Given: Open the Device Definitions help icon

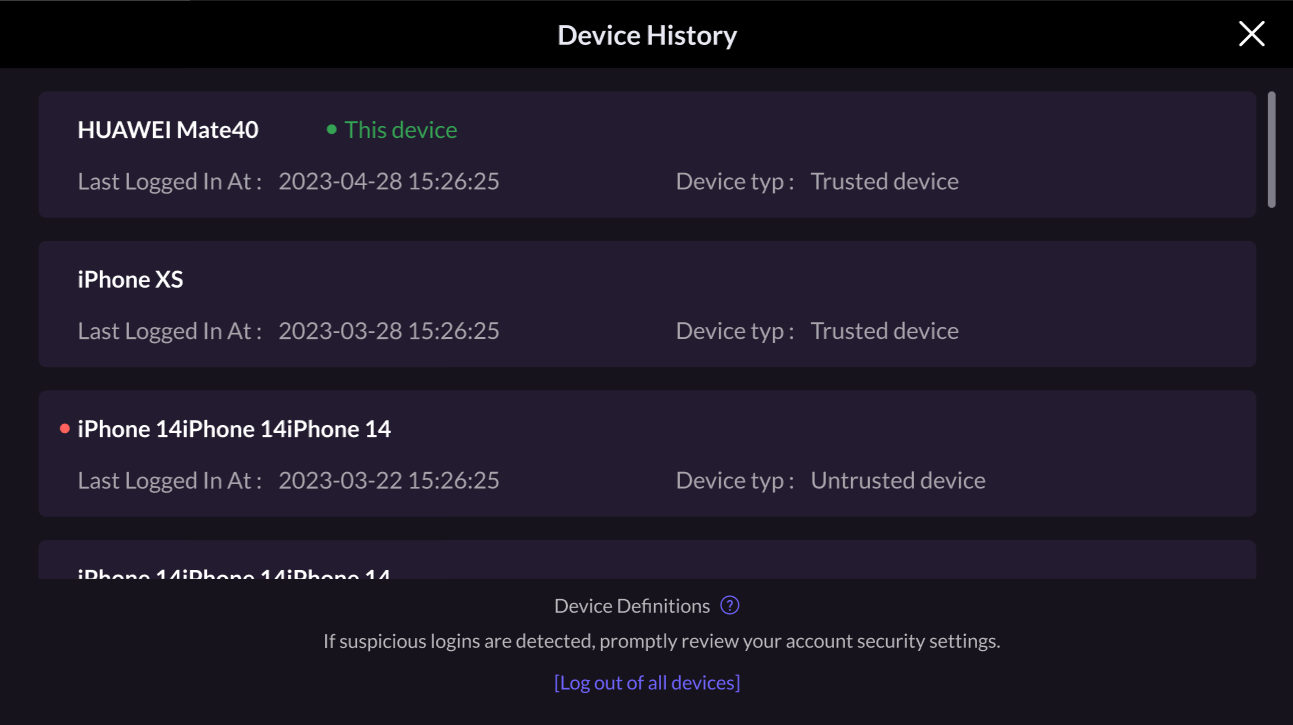Looking at the screenshot, I should (729, 605).
